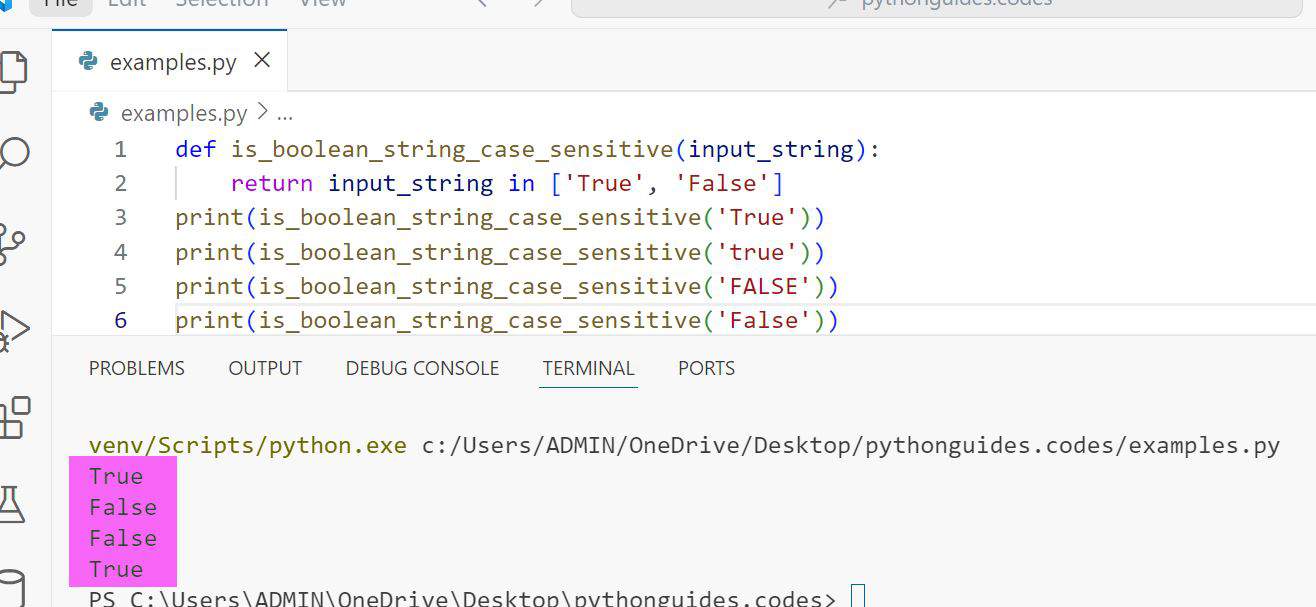Viewport: 1316px width, 607px height.
Task: Click the 'def' keyword on line 1
Action: [x=195, y=150]
